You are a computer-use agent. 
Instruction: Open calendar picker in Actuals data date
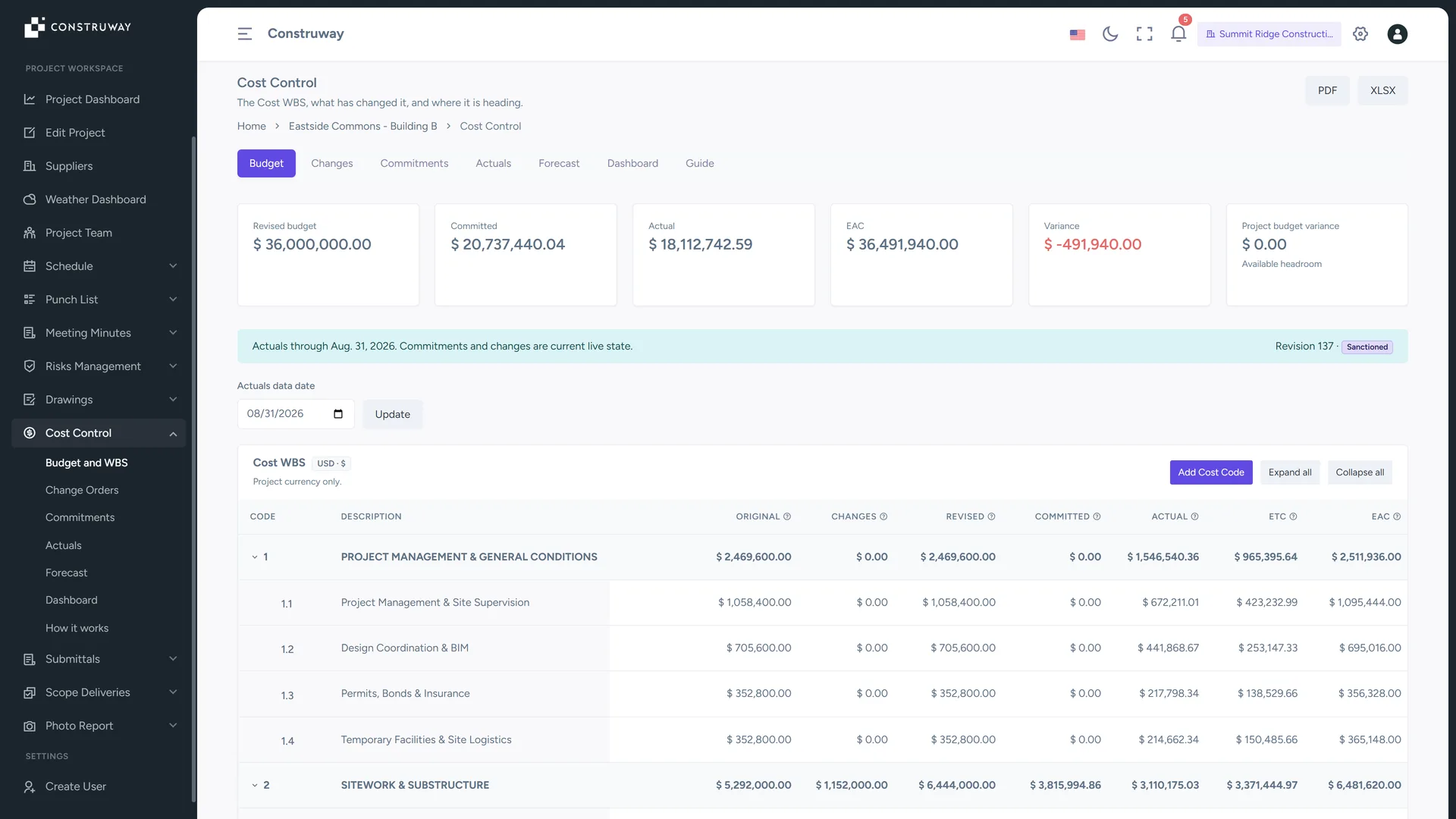tap(338, 414)
